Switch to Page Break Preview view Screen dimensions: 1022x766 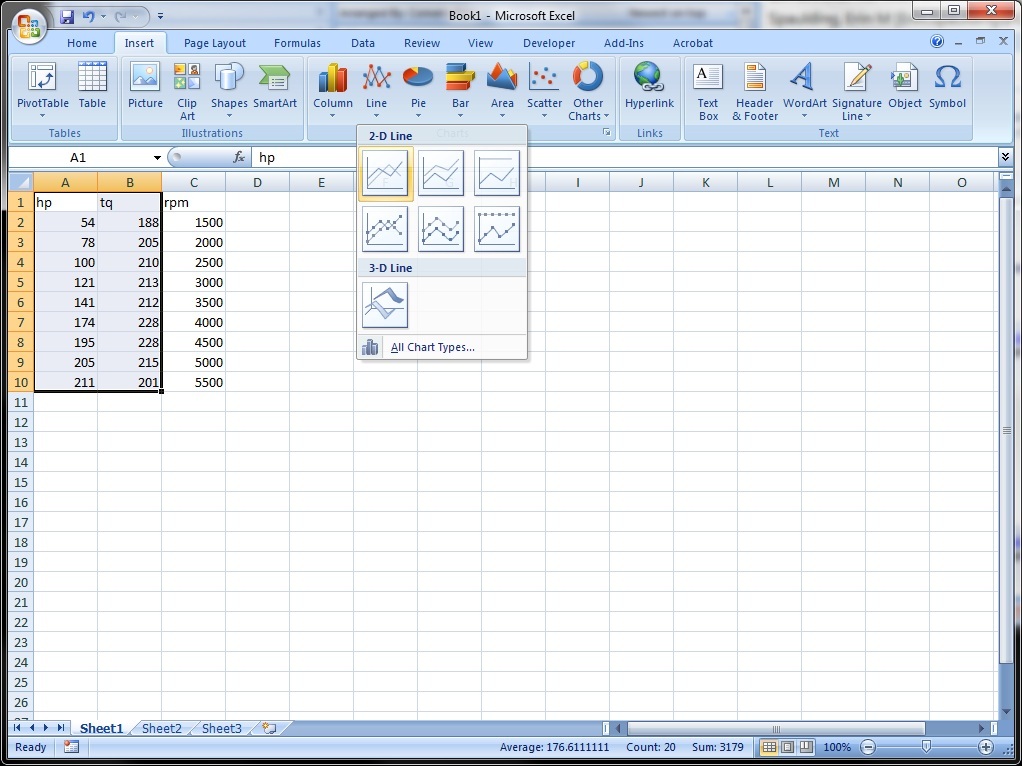click(806, 747)
